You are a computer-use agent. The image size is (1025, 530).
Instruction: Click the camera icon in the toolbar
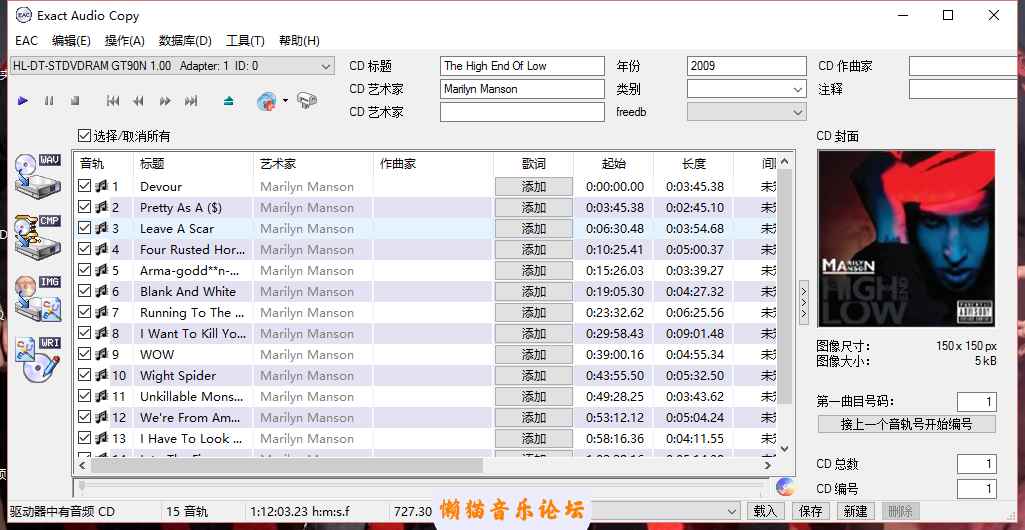tap(307, 101)
